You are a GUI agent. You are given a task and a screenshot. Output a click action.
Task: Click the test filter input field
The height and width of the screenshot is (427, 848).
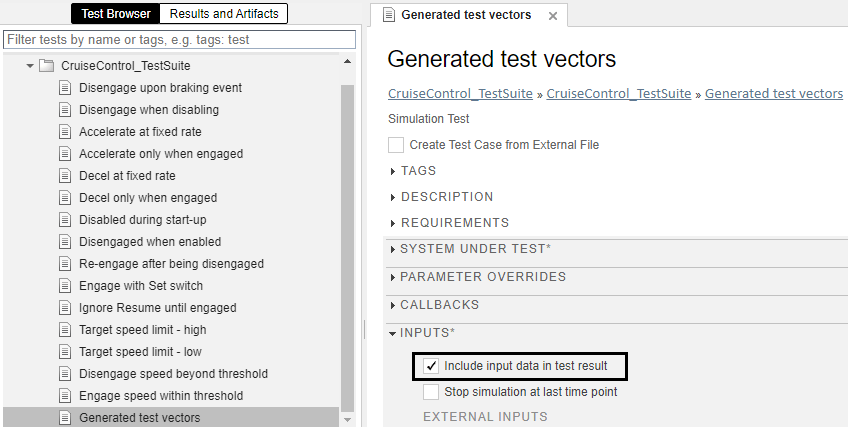pyautogui.click(x=180, y=40)
